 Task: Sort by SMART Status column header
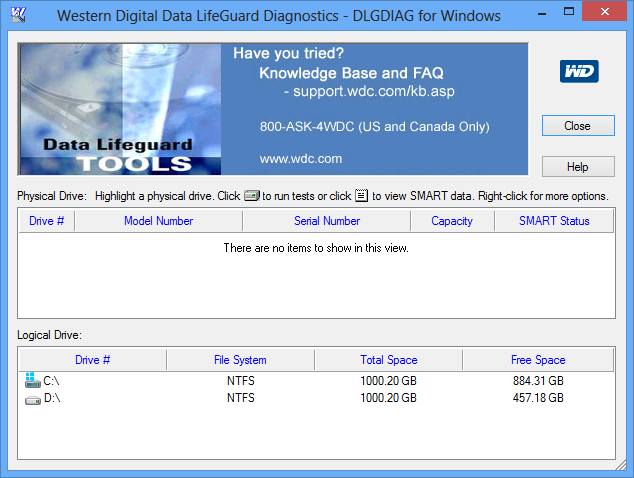[x=554, y=221]
